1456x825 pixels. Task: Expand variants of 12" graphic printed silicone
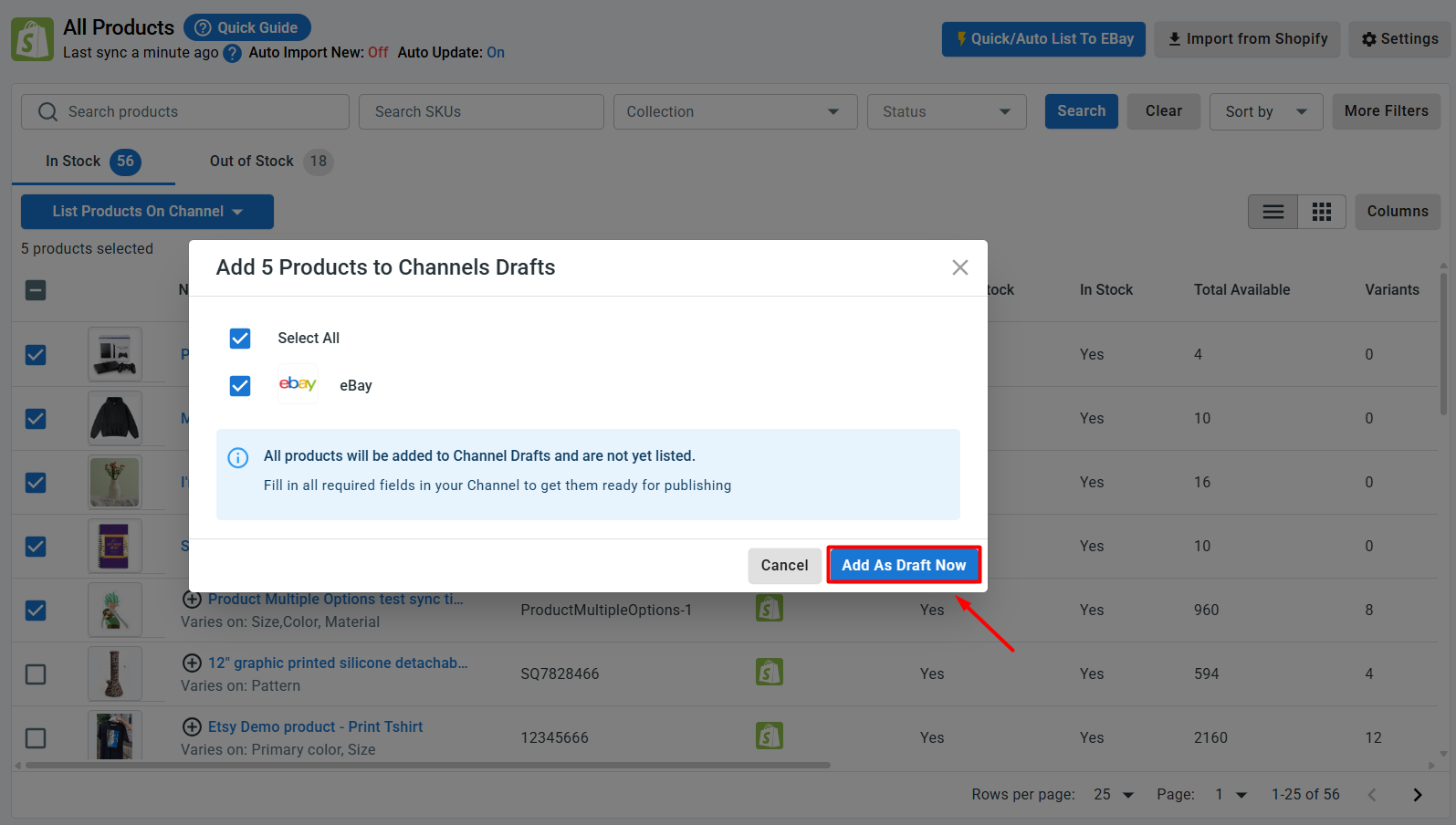tap(192, 663)
